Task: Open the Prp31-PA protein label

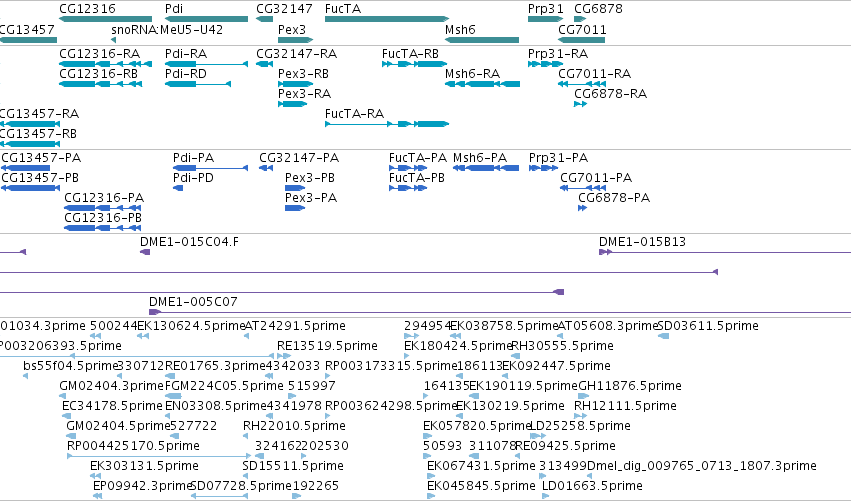Action: click(558, 157)
